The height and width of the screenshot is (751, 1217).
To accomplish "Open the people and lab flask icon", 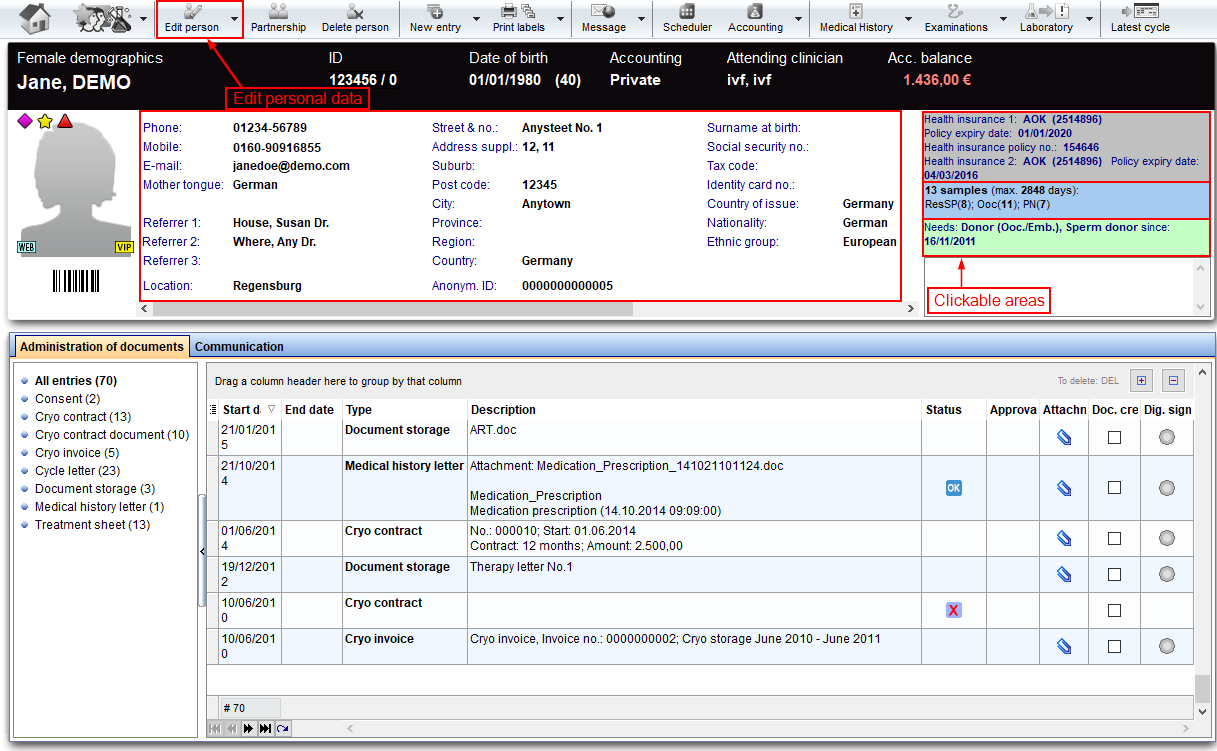I will [102, 18].
